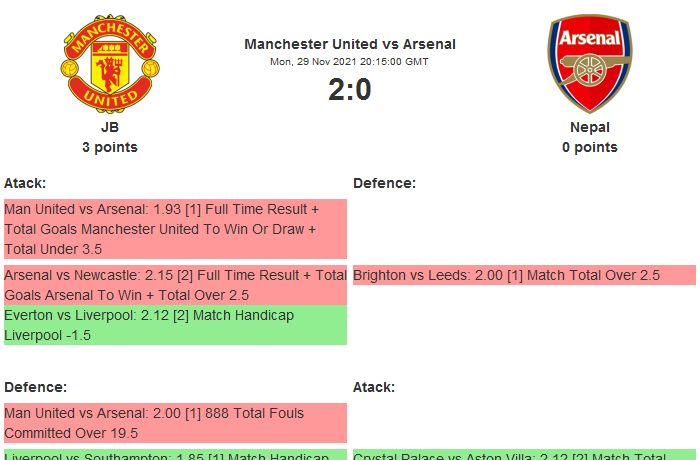Click the 2:0 match score

coord(350,90)
